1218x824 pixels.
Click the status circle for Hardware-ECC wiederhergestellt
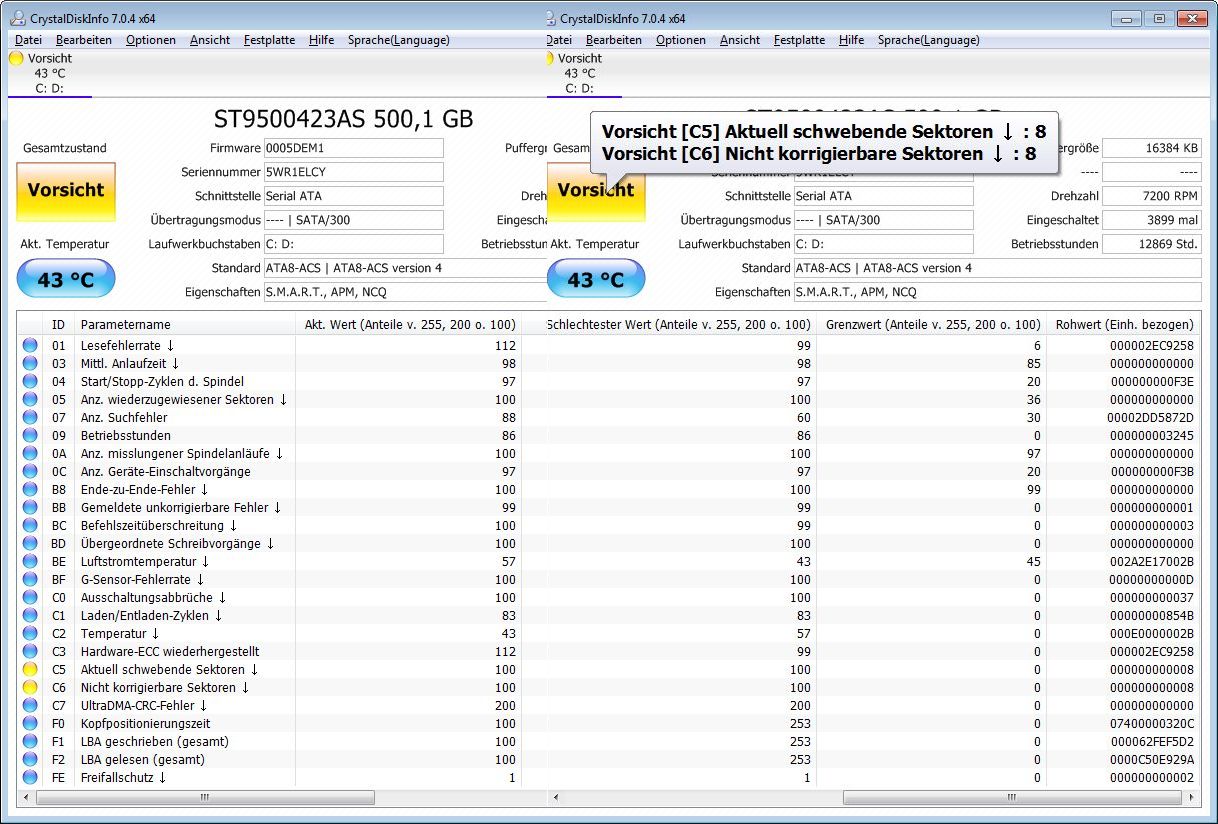(x=30, y=652)
